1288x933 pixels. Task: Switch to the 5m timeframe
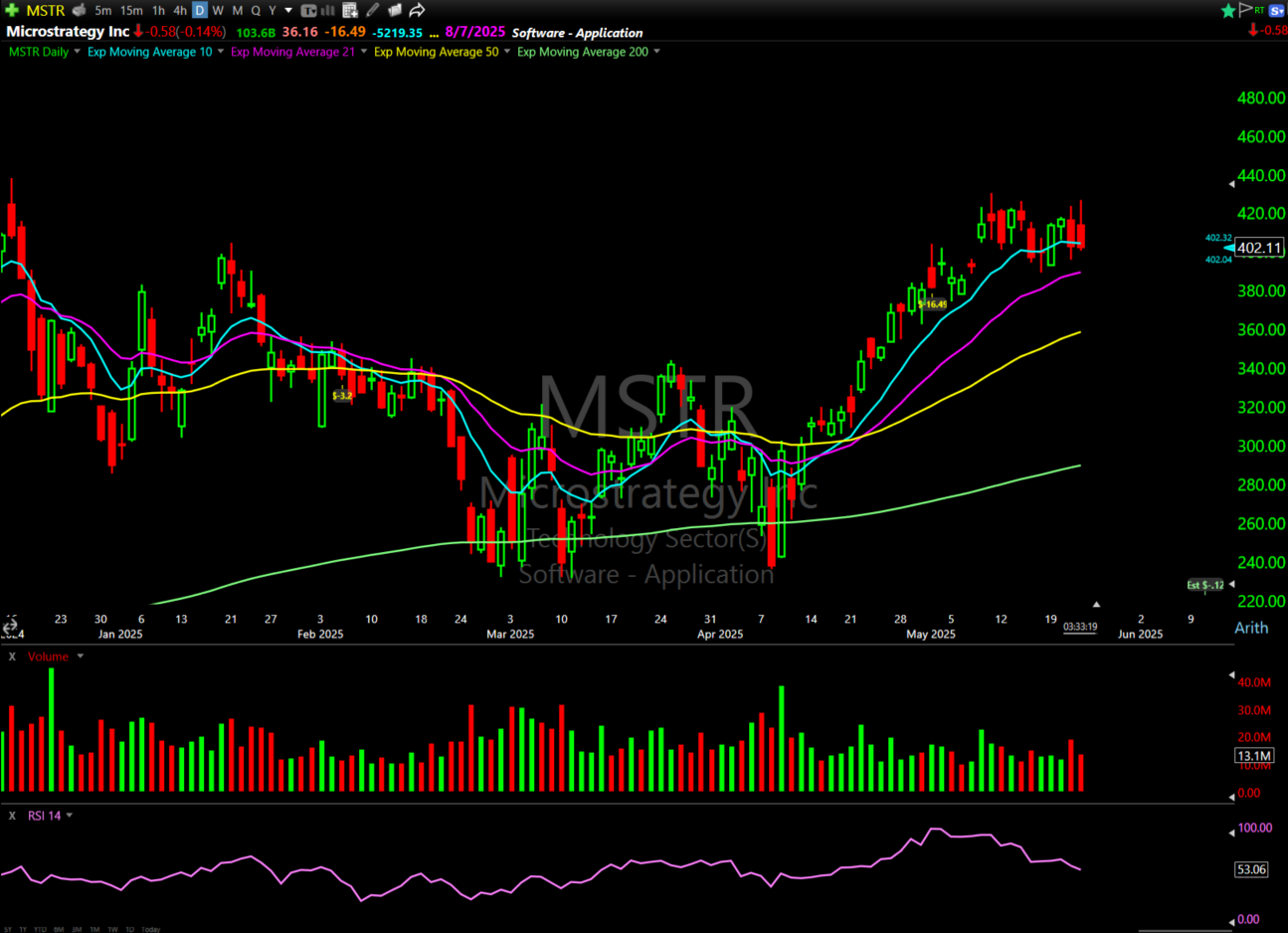pyautogui.click(x=103, y=10)
